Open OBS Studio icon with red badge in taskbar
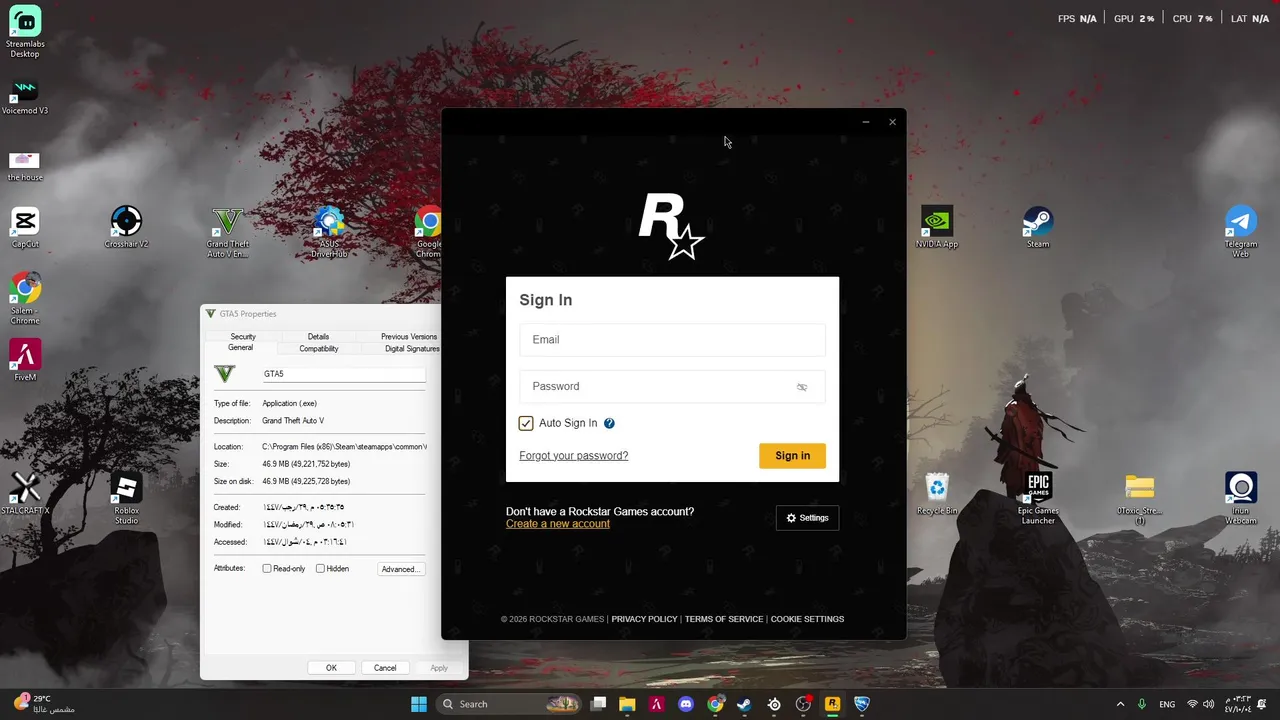1280x720 pixels. click(803, 704)
